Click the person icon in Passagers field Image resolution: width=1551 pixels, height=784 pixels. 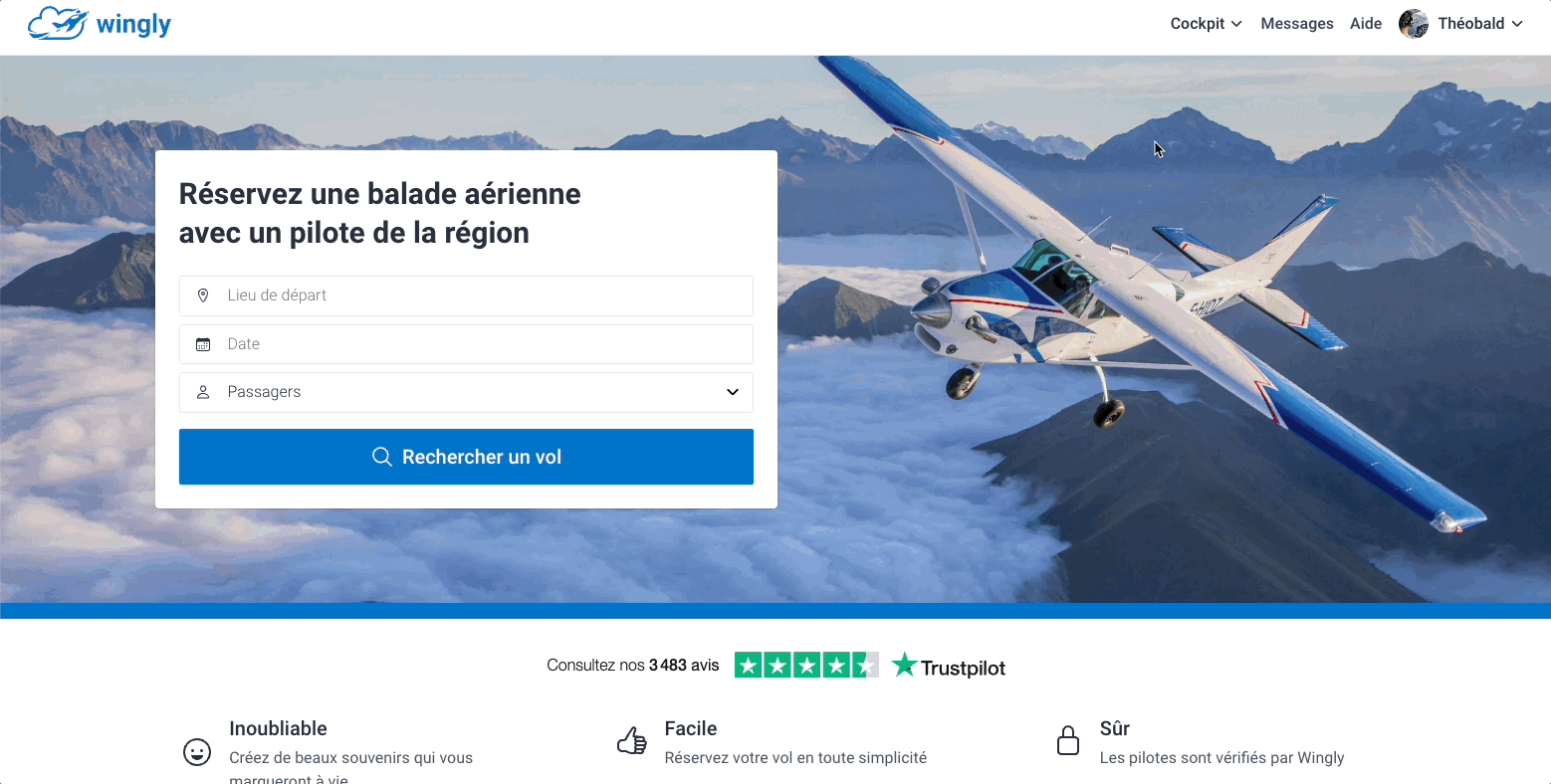(203, 392)
